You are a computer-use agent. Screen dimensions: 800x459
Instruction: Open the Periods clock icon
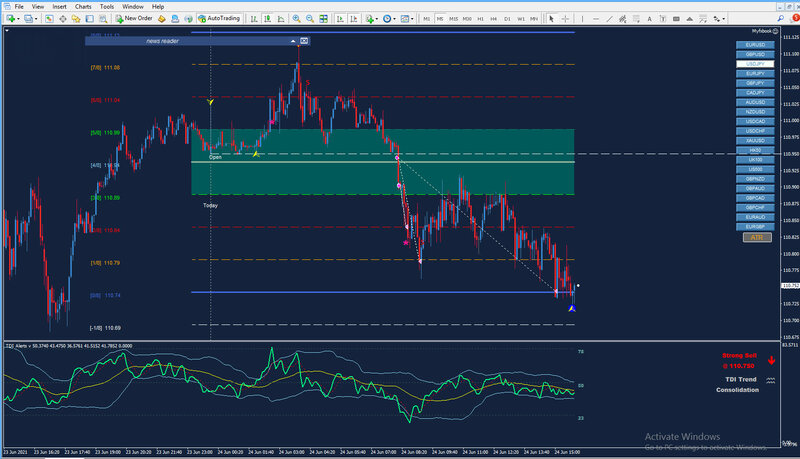coord(387,19)
